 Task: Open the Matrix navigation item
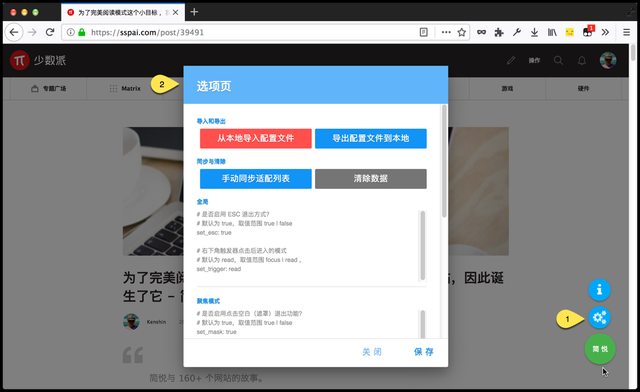(x=125, y=89)
